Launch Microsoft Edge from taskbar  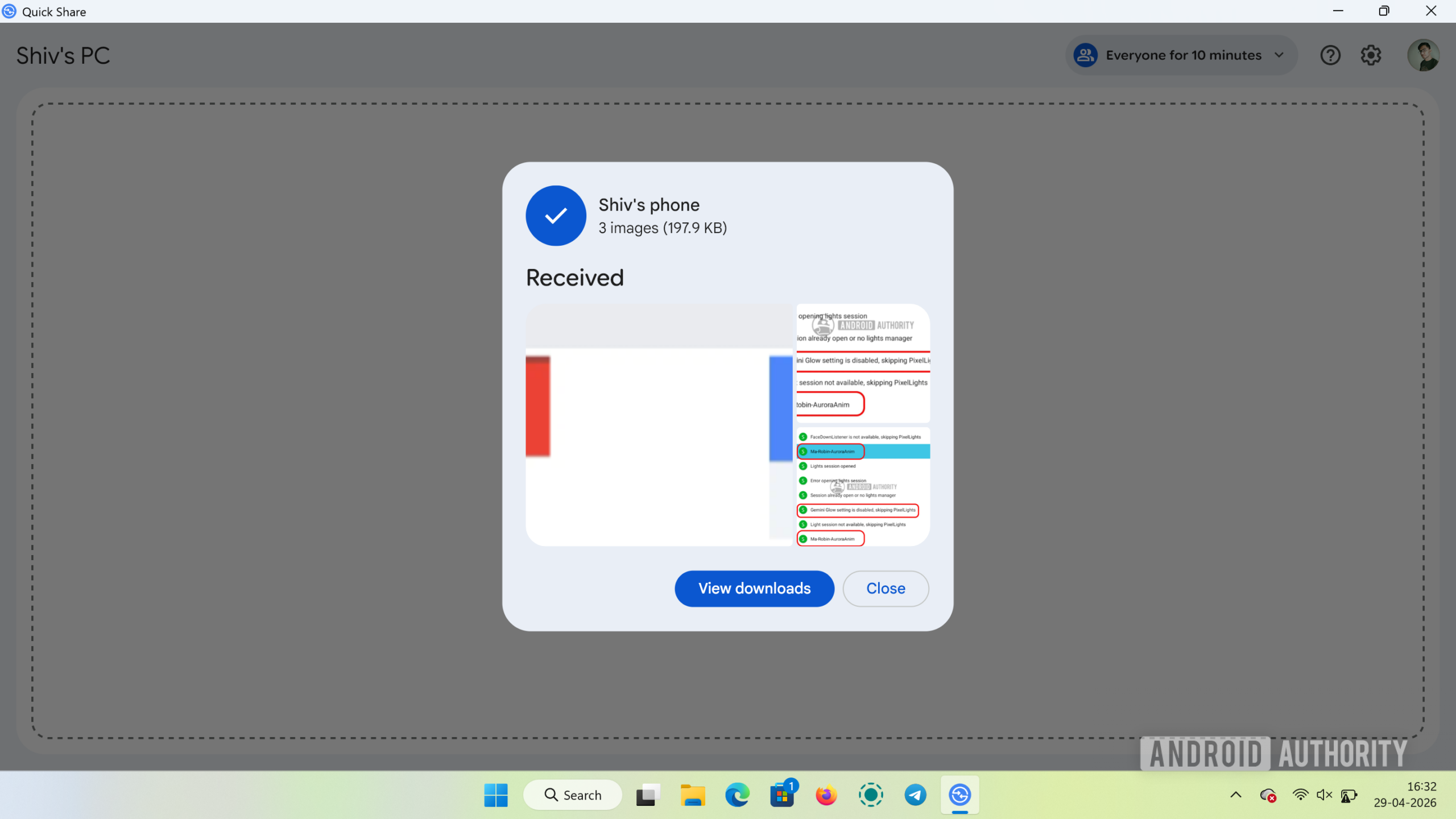[737, 795]
